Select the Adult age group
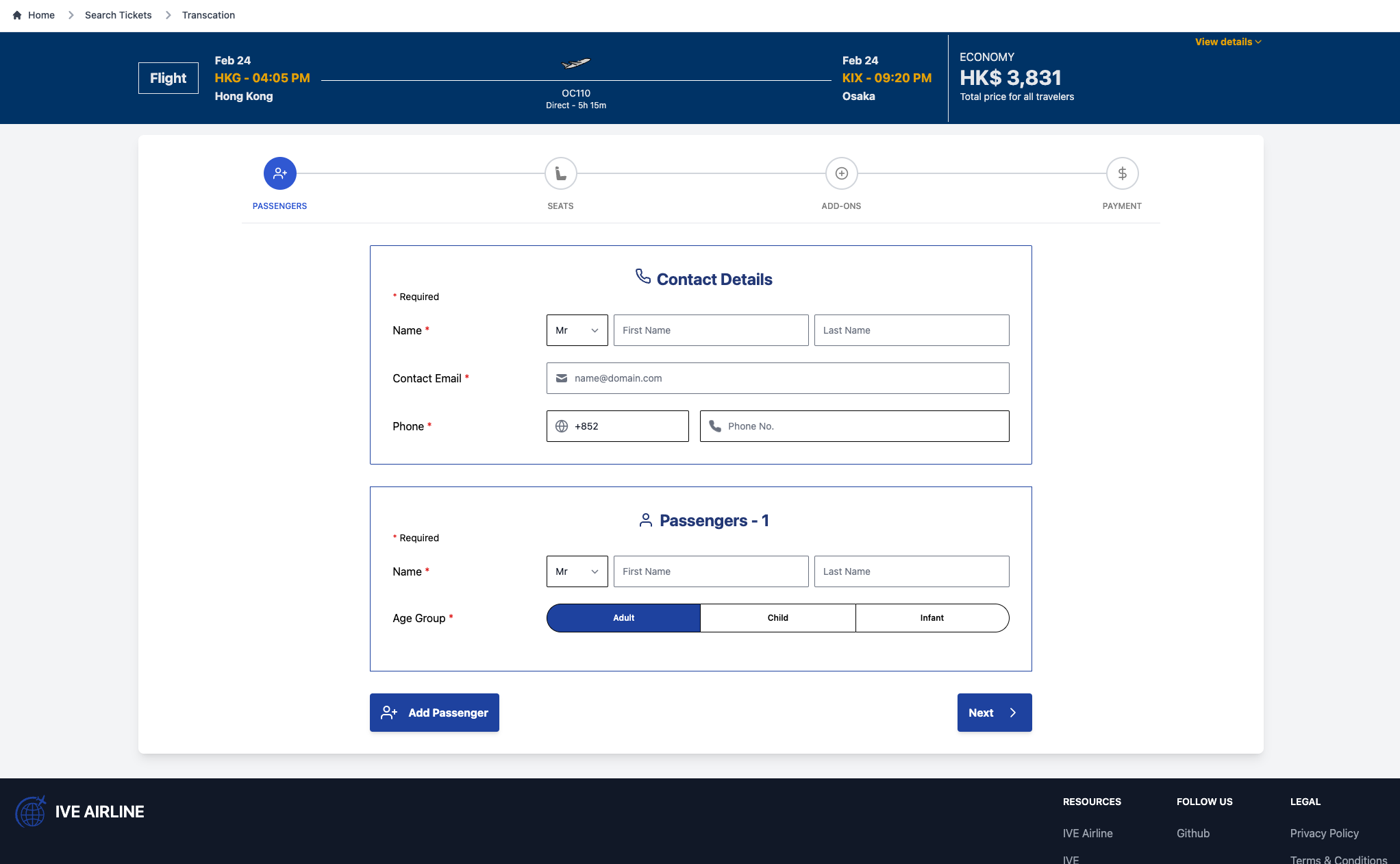Viewport: 1400px width, 864px height. tap(623, 618)
